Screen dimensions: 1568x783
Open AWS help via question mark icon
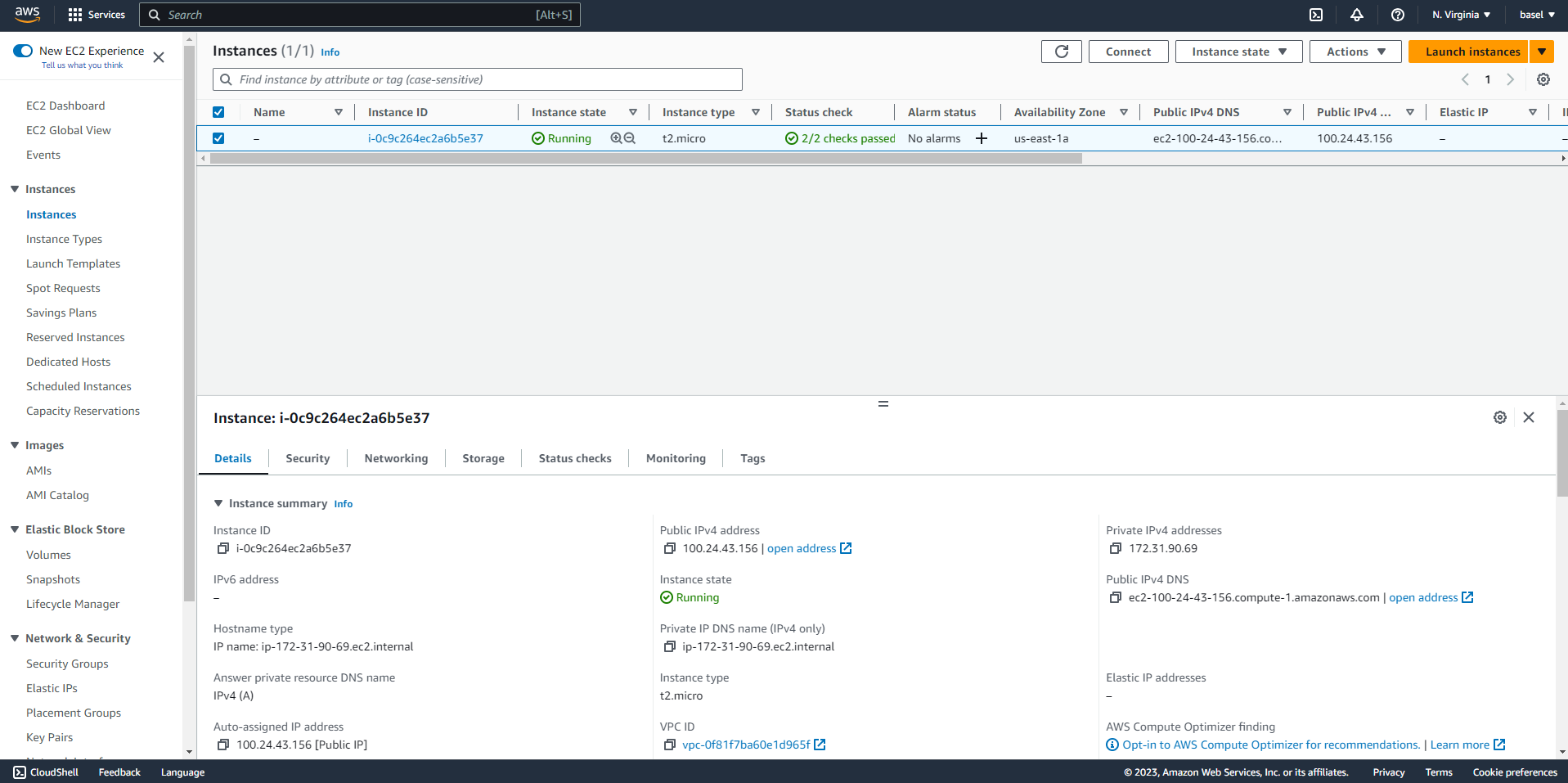click(x=1397, y=15)
